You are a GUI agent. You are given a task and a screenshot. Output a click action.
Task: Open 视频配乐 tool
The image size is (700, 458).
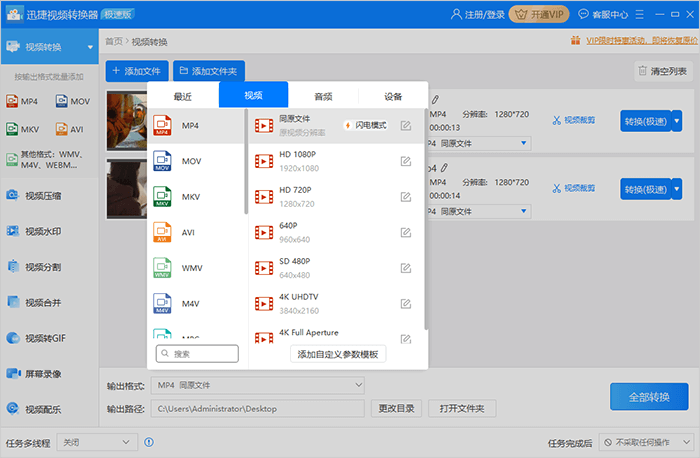[x=34, y=409]
